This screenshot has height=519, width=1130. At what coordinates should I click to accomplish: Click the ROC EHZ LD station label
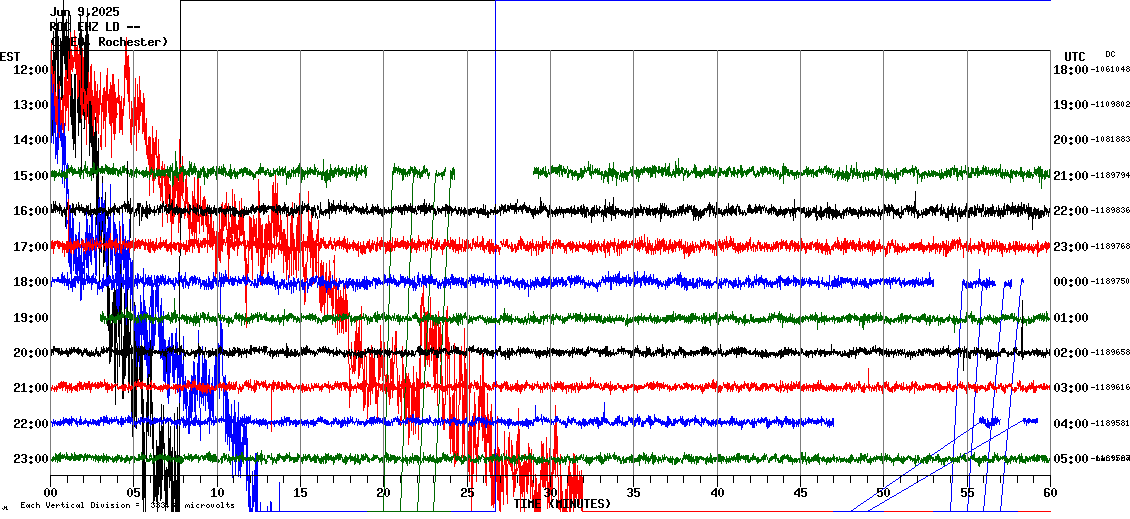click(94, 27)
